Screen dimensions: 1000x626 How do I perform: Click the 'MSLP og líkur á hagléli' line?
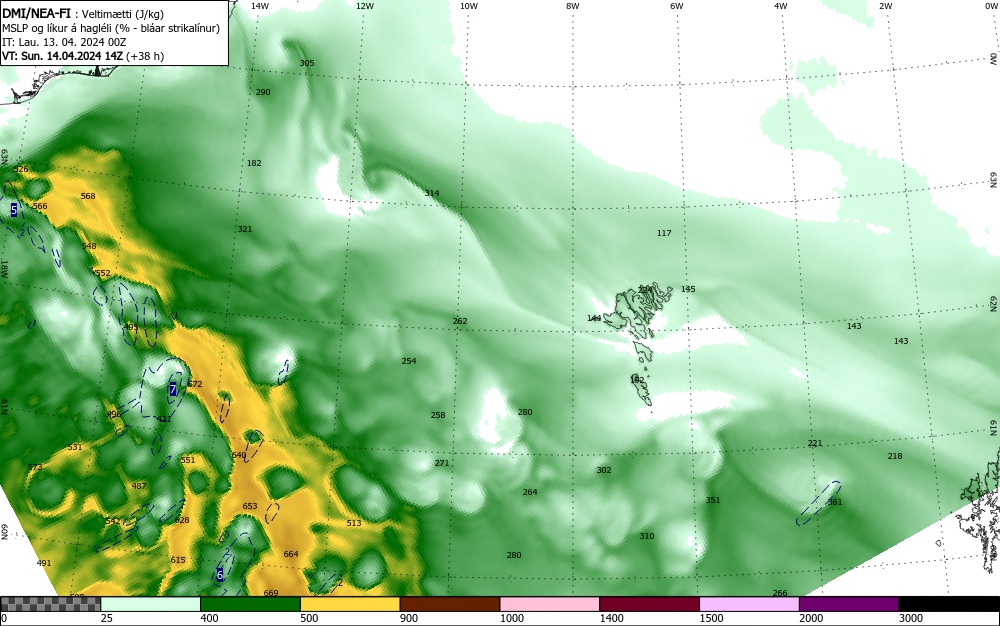(111, 28)
